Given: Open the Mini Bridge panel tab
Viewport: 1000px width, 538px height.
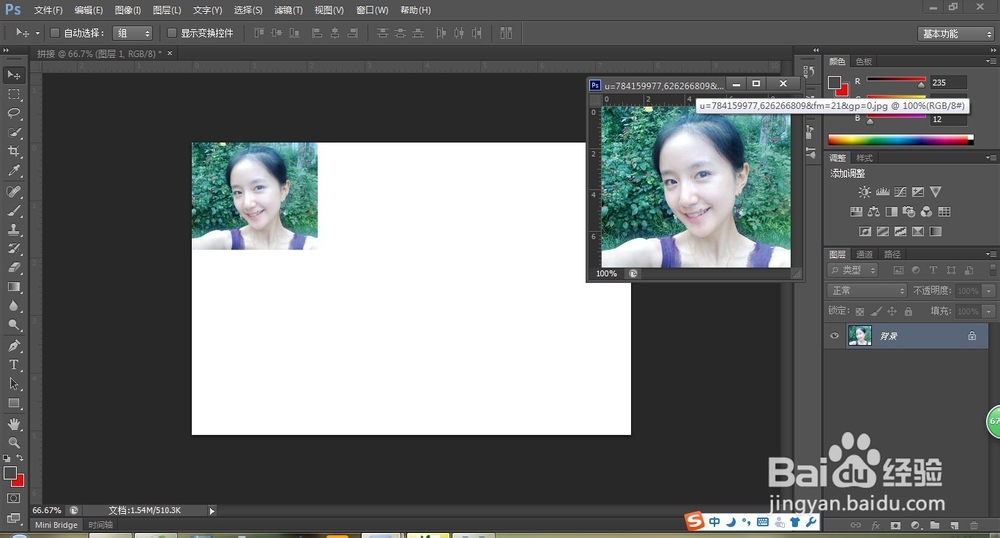Looking at the screenshot, I should pos(56,525).
